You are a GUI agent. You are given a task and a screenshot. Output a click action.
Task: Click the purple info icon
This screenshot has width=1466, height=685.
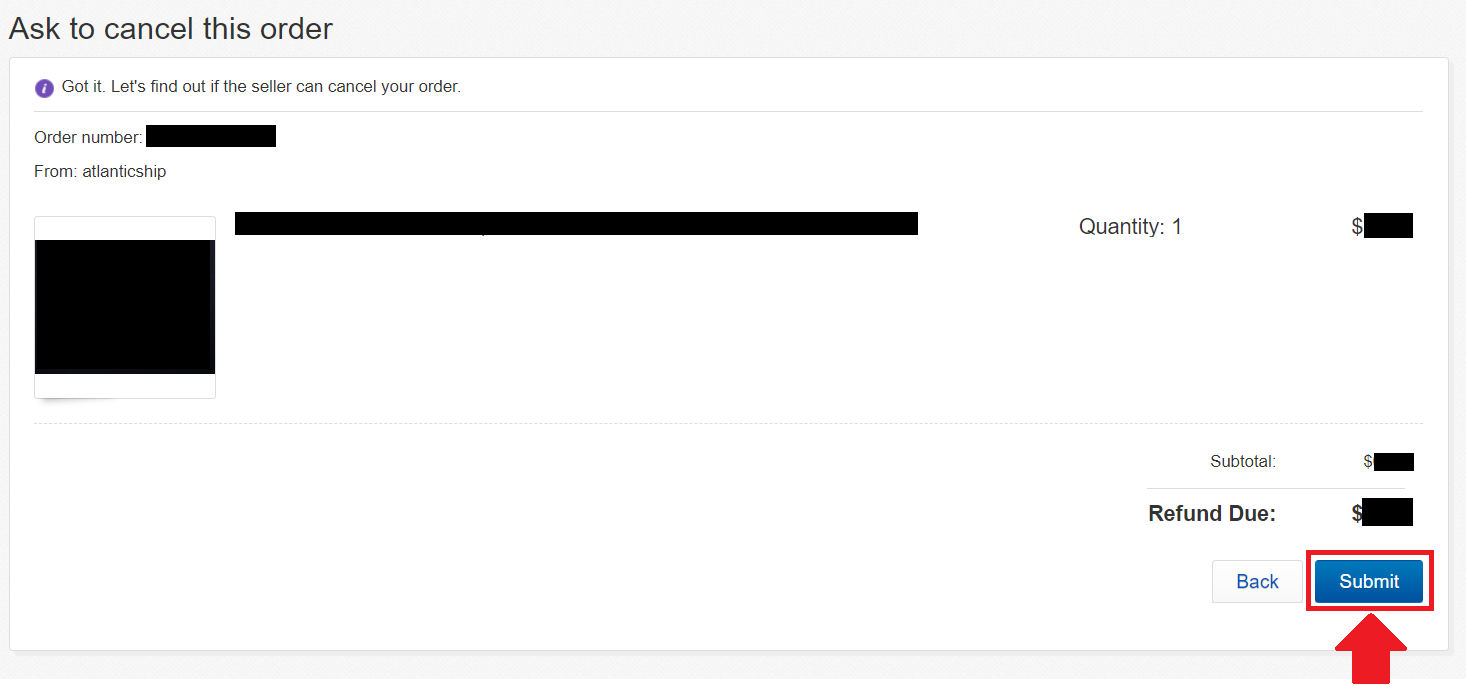[44, 88]
